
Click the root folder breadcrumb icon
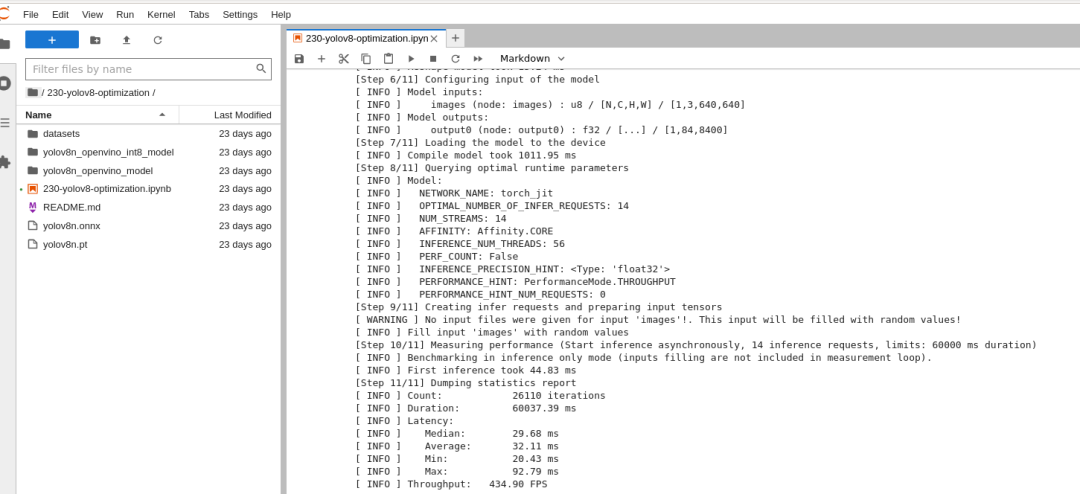[x=32, y=92]
